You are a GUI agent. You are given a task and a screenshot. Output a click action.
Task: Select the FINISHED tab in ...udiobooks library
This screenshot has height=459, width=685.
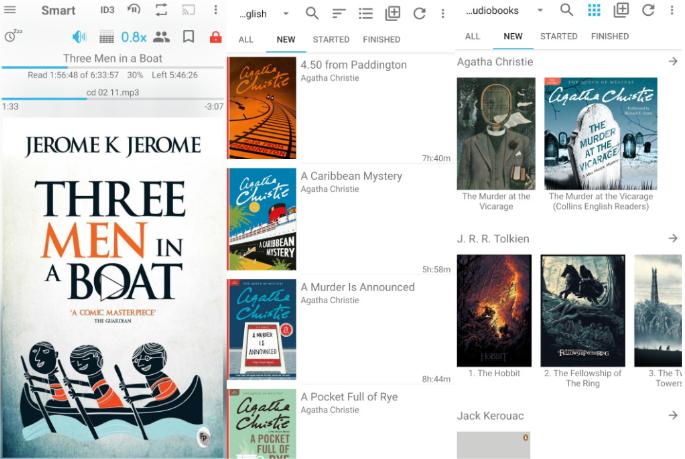(x=610, y=36)
